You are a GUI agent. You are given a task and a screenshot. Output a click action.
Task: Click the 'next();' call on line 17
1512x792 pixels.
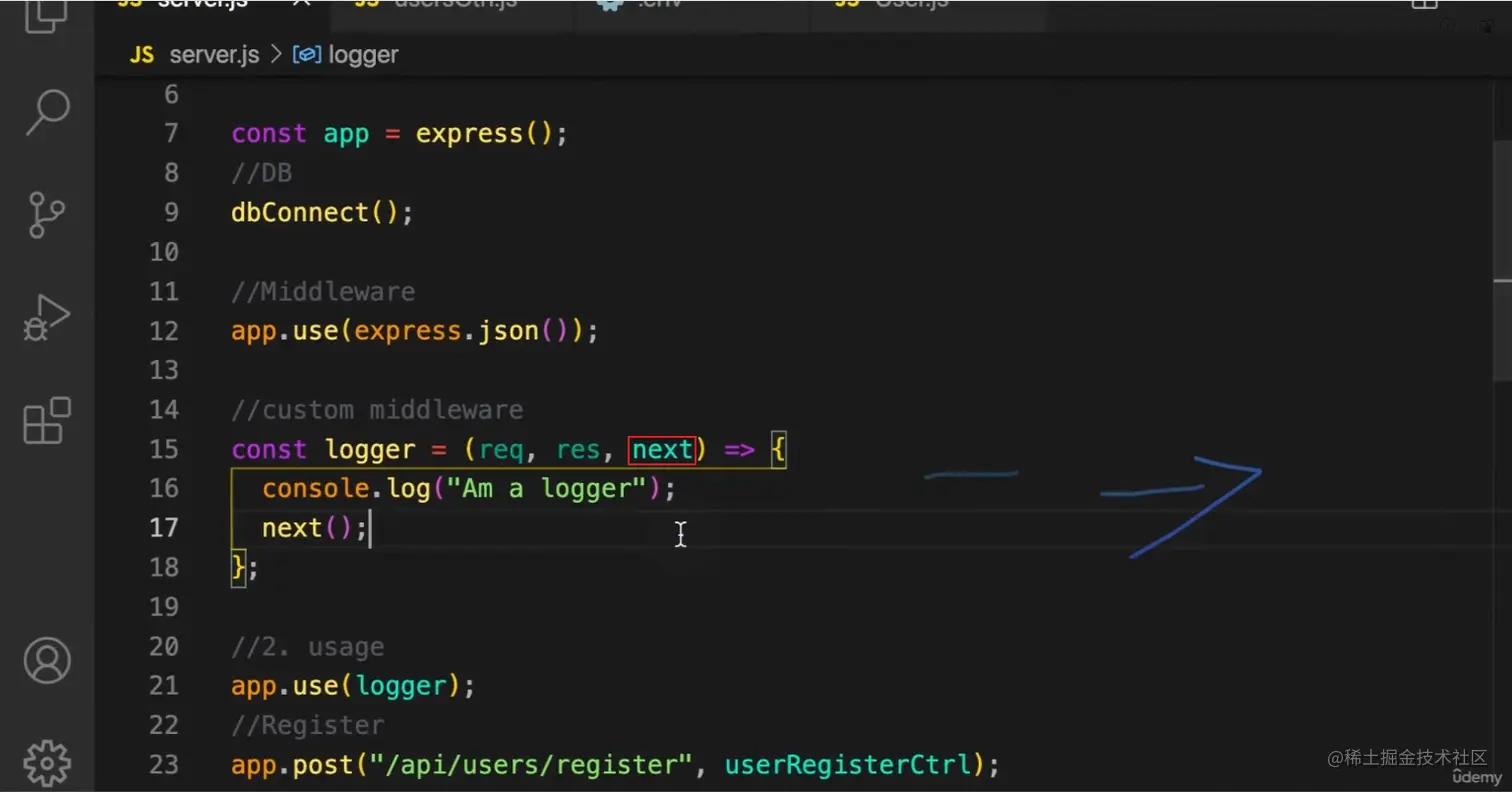pyautogui.click(x=316, y=528)
